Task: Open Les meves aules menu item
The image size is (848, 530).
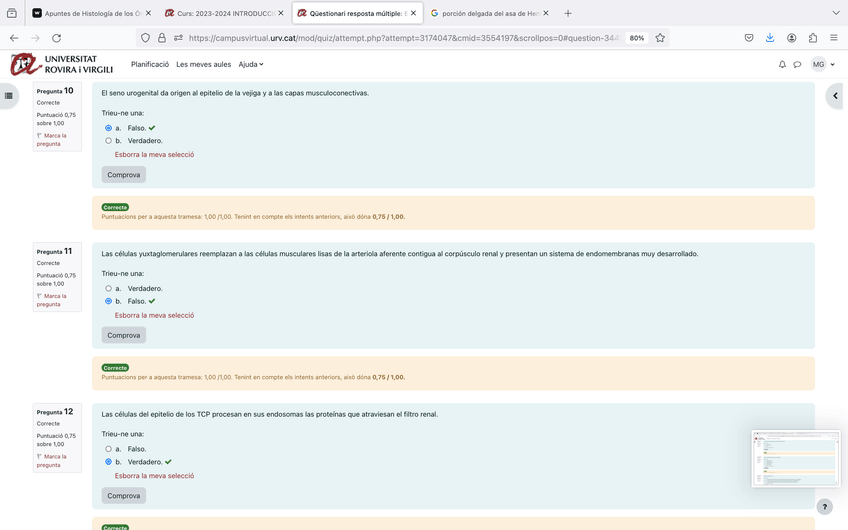Action: (203, 64)
